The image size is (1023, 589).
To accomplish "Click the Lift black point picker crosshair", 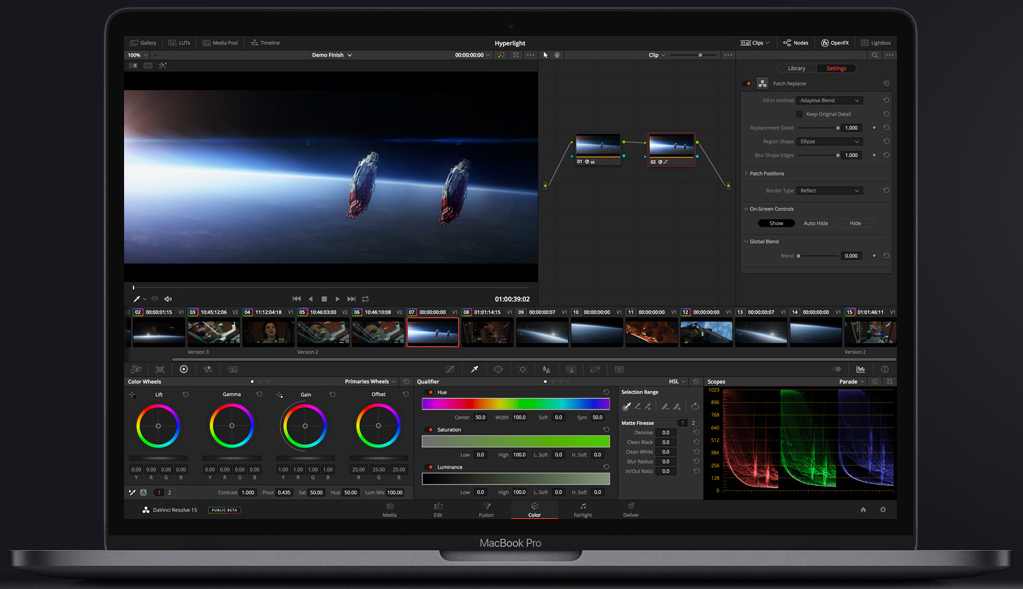I will tap(132, 395).
